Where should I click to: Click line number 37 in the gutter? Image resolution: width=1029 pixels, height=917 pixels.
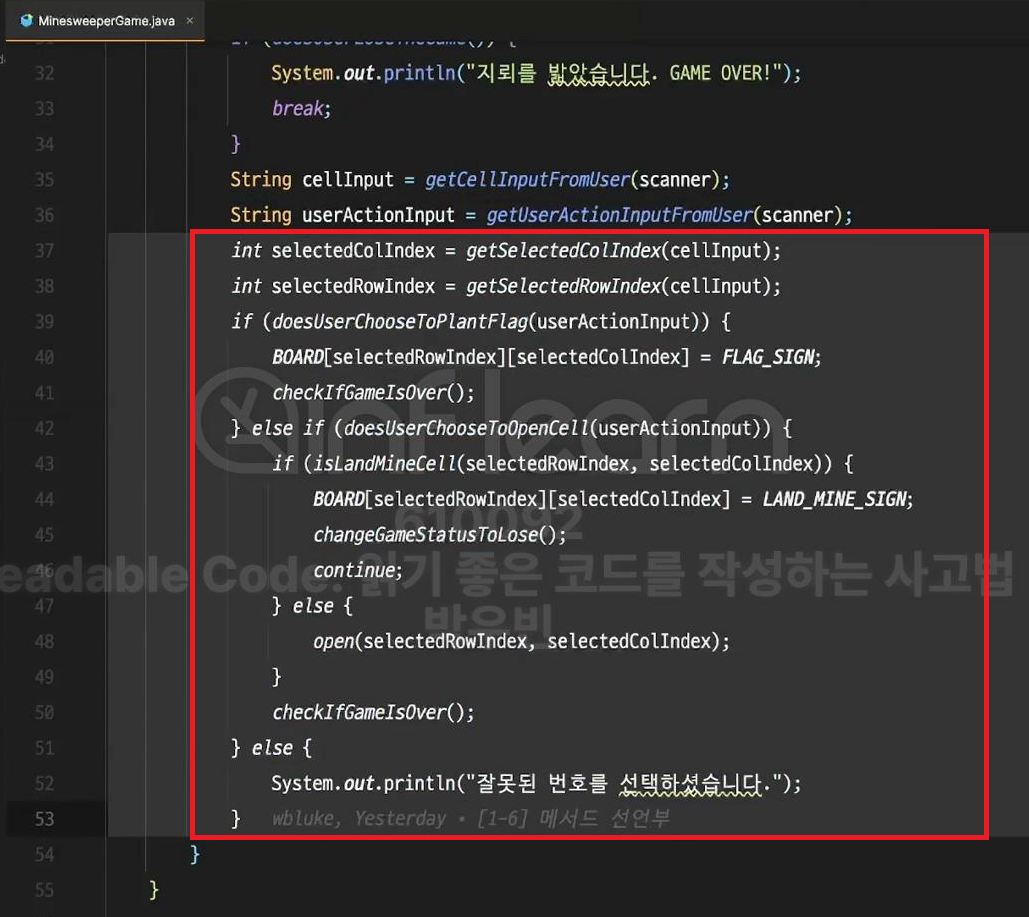(44, 251)
